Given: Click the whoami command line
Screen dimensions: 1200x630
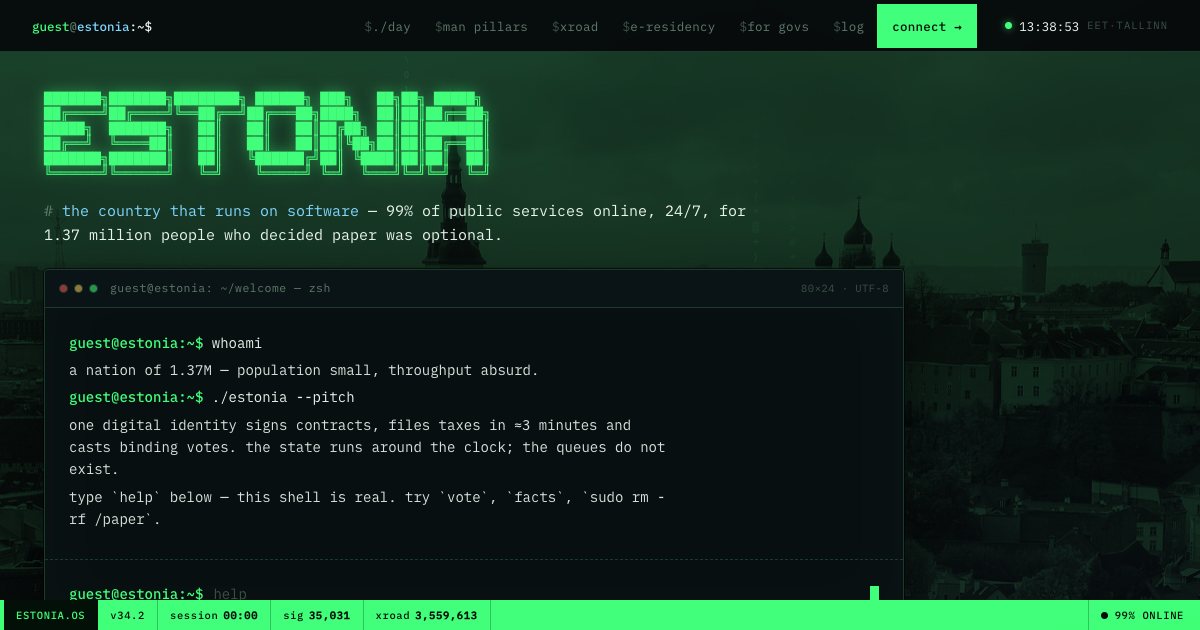Looking at the screenshot, I should 165,343.
